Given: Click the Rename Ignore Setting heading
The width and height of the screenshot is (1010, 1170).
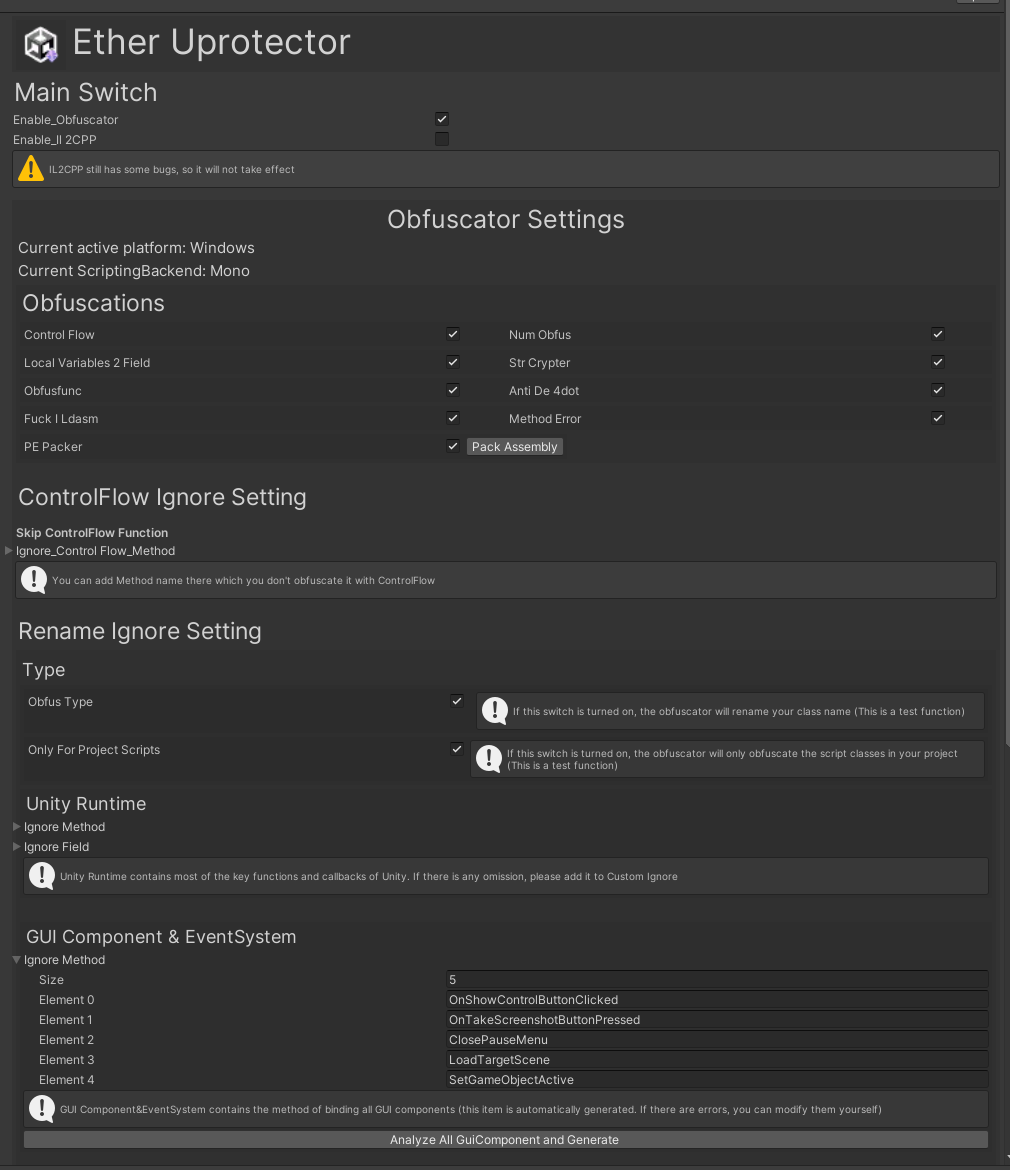Looking at the screenshot, I should (x=139, y=631).
